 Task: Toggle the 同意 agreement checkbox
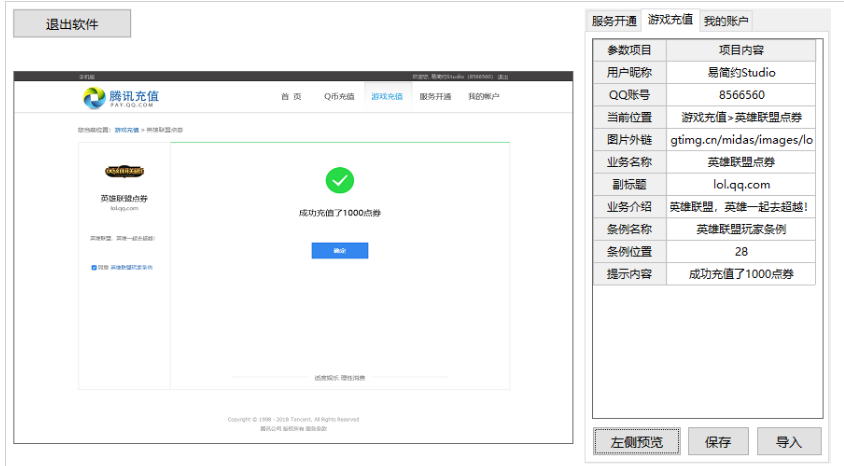[94, 267]
